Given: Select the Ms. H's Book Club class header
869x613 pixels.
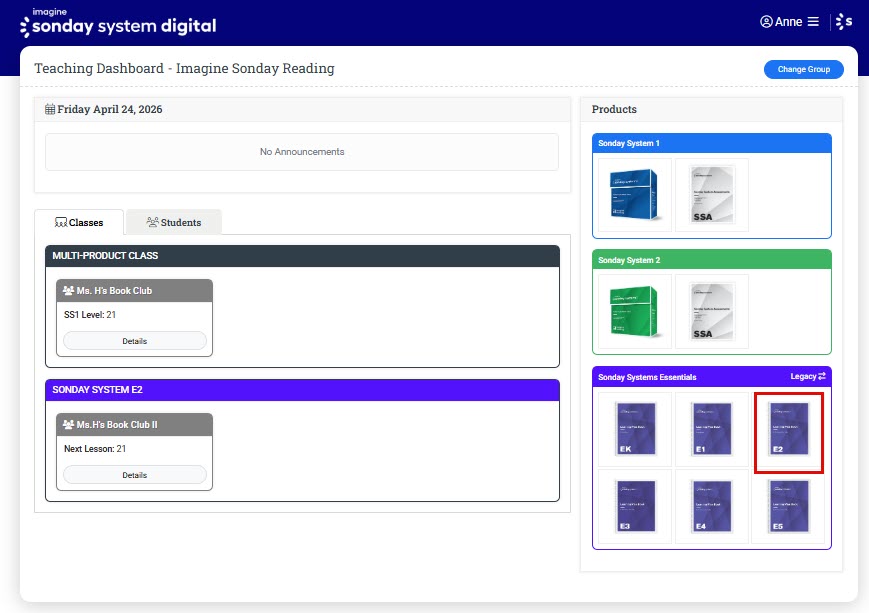Looking at the screenshot, I should [x=135, y=290].
